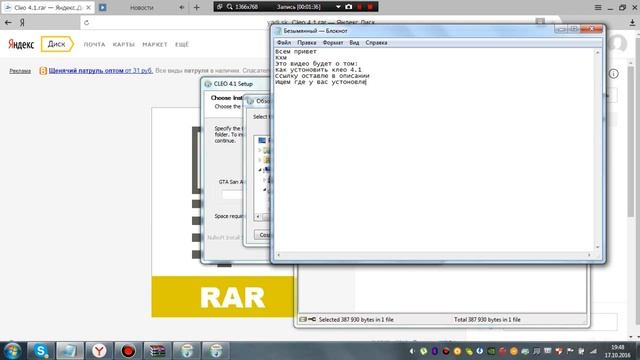
Task: Click the GTA San Andreas folder input field
Action: pyautogui.click(x=233, y=195)
